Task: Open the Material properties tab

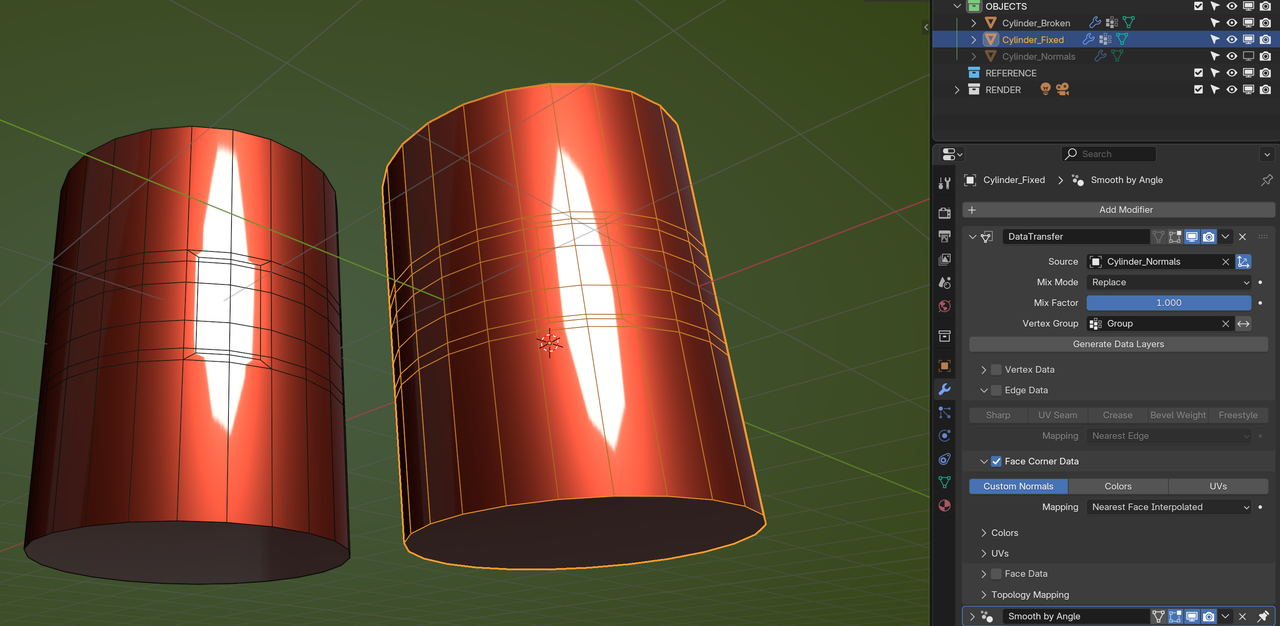Action: pos(944,506)
